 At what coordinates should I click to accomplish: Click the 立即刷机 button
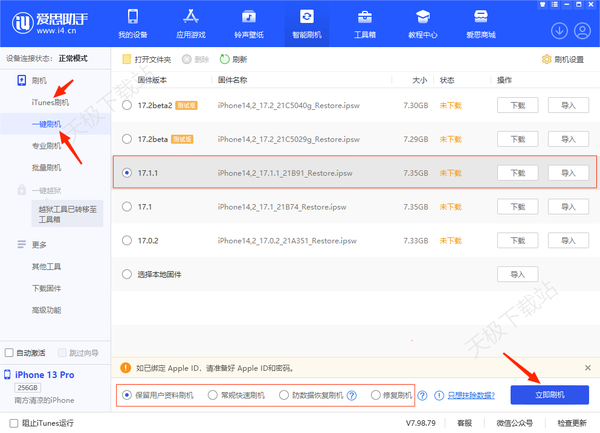click(549, 395)
